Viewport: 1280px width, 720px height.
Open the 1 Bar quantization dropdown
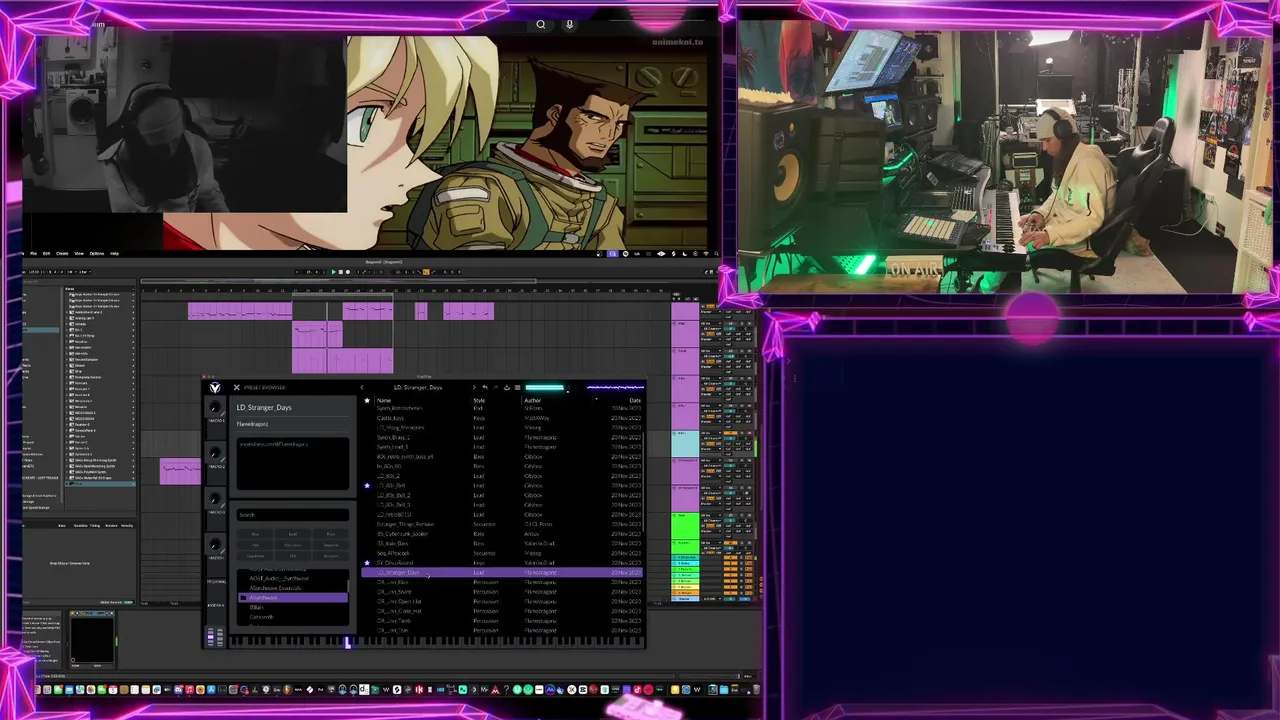click(85, 271)
